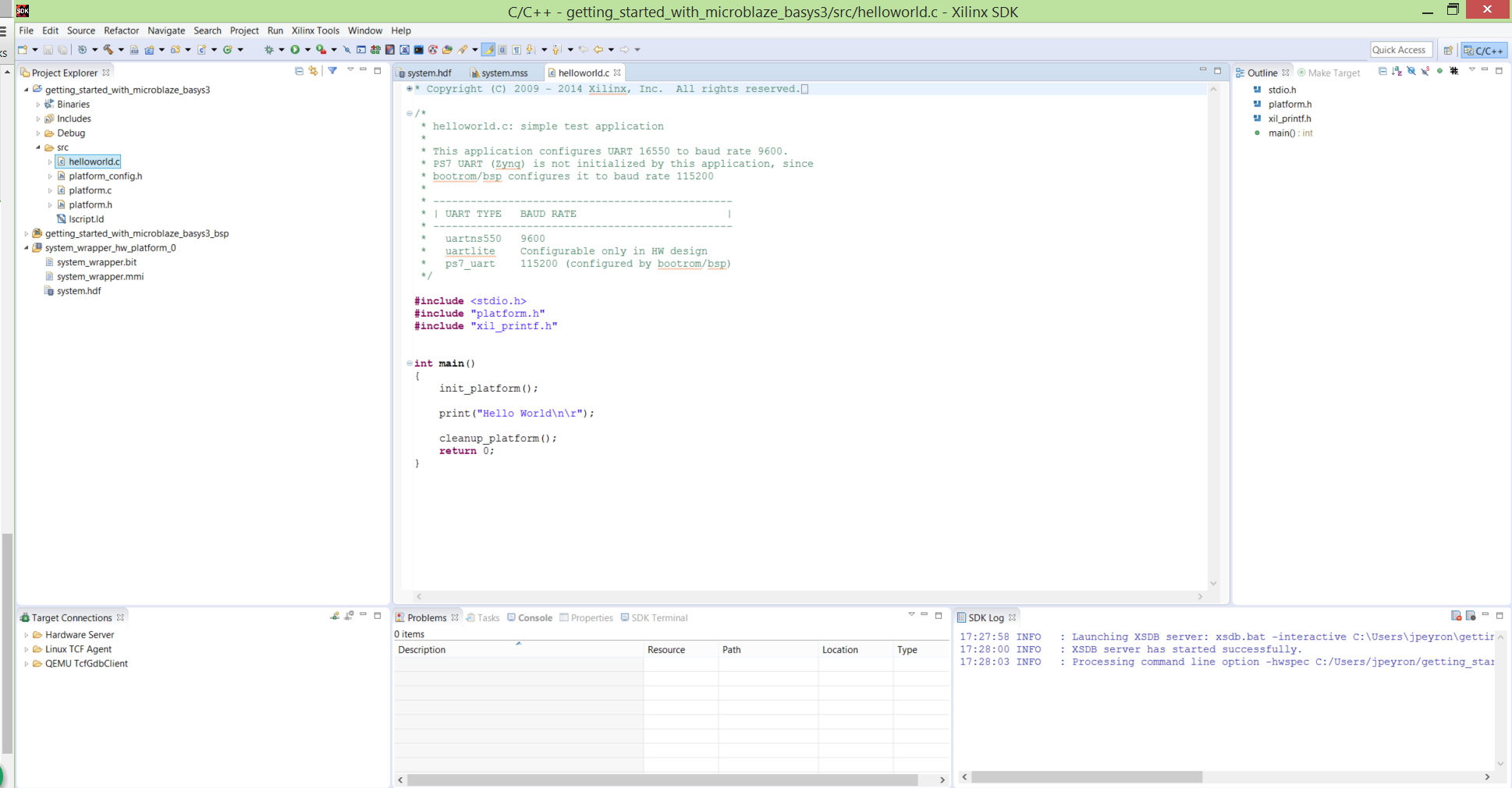Select the C/C++ perspective button

[1484, 50]
